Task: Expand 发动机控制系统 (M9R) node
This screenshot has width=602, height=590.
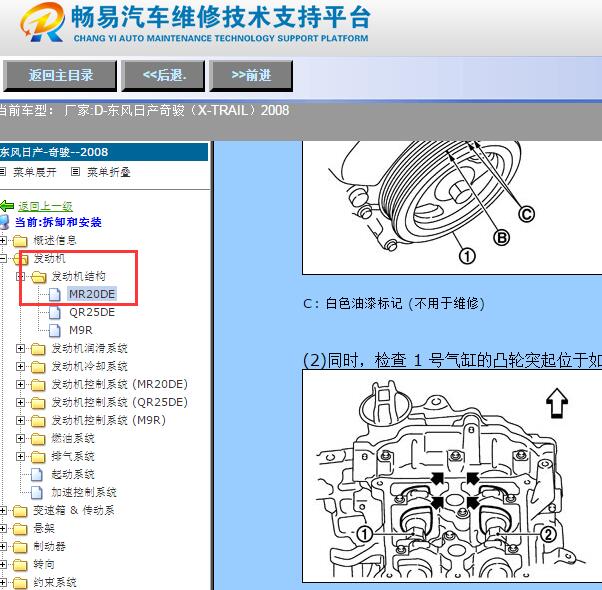Action: coord(20,420)
